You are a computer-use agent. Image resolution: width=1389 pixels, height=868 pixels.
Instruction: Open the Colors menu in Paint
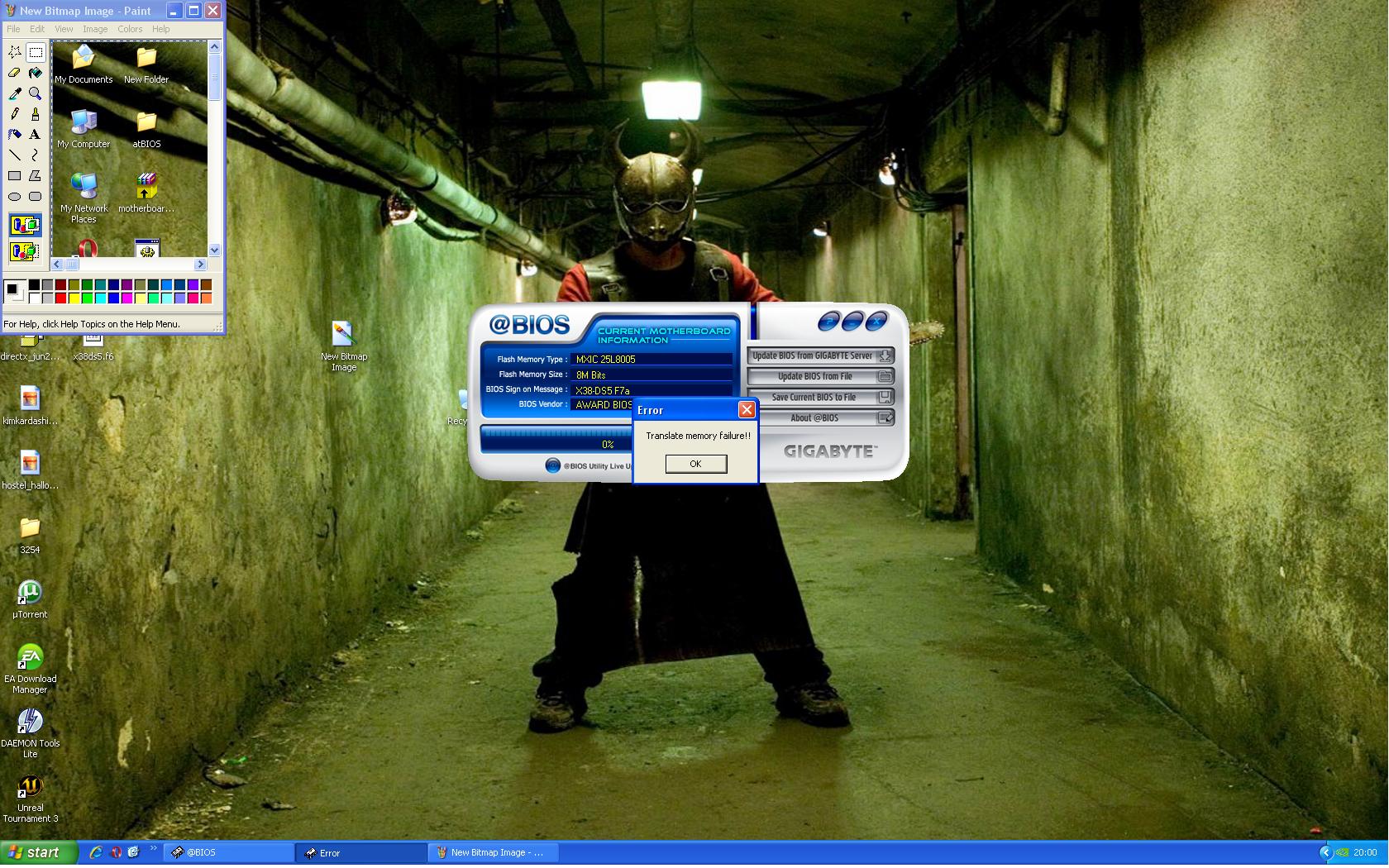pos(130,29)
